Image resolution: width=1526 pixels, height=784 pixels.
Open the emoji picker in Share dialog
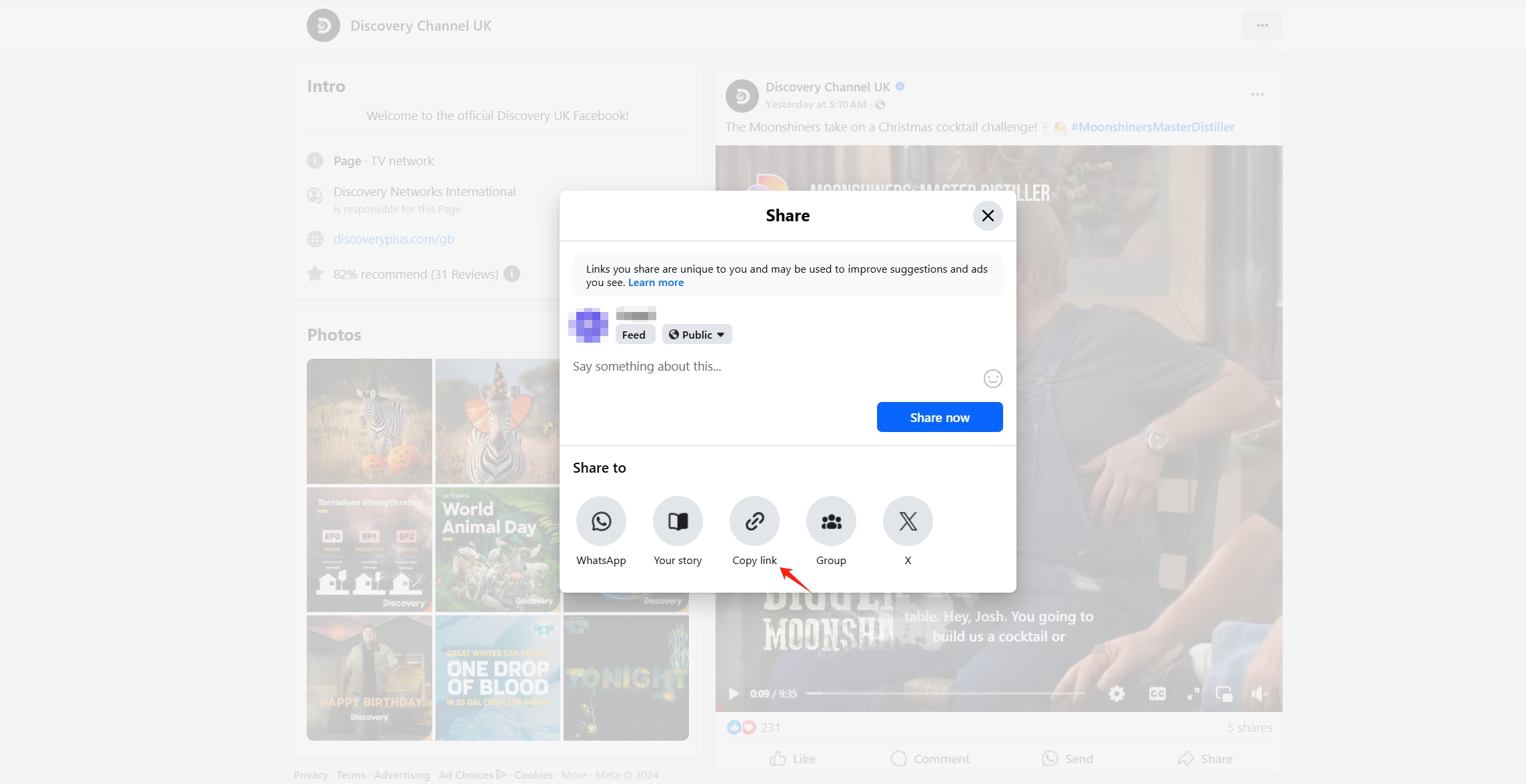coord(992,379)
